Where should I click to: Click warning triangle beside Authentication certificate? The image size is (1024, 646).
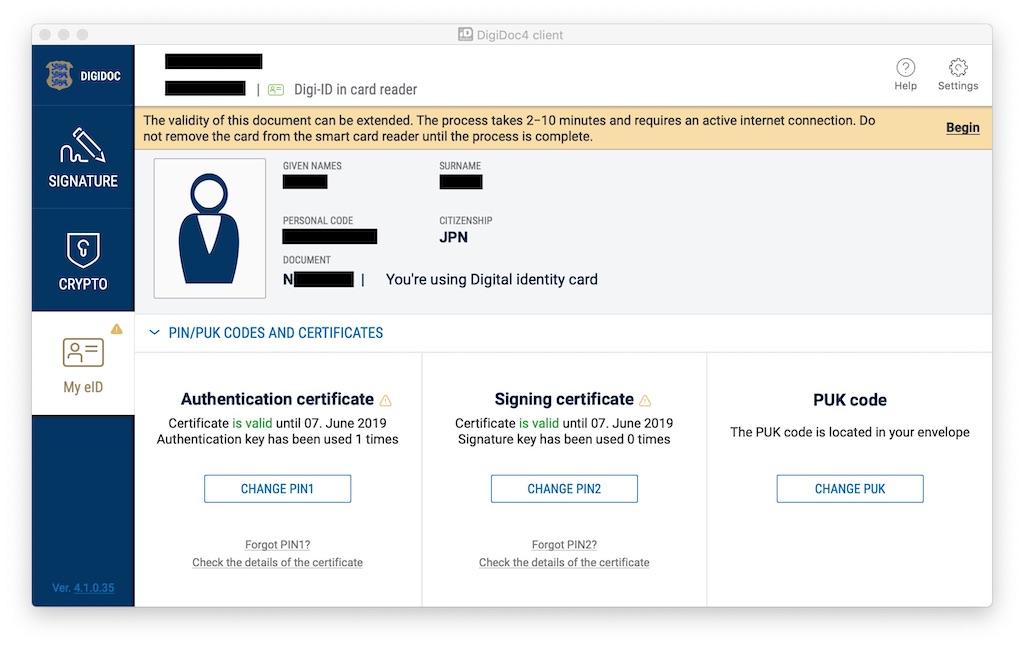point(386,400)
